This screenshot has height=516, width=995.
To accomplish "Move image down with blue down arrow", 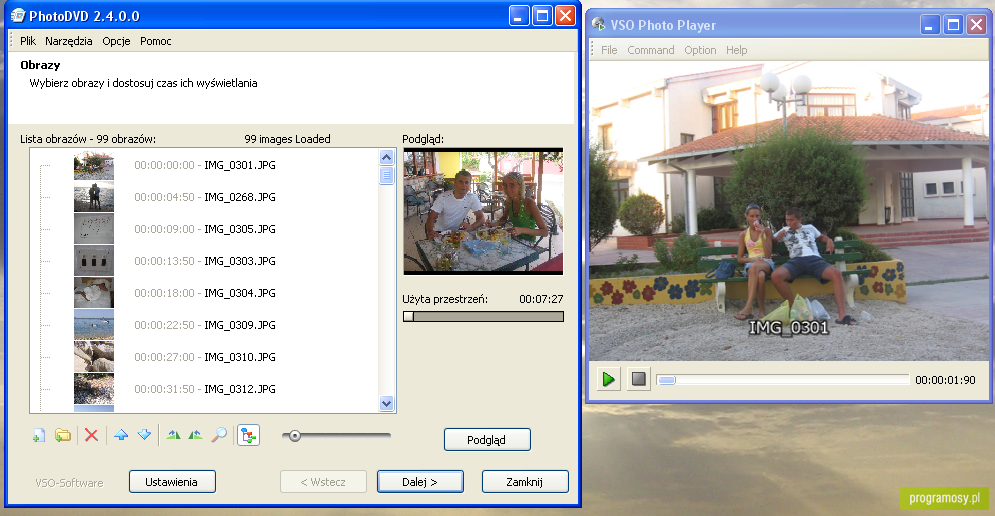I will click(x=144, y=435).
